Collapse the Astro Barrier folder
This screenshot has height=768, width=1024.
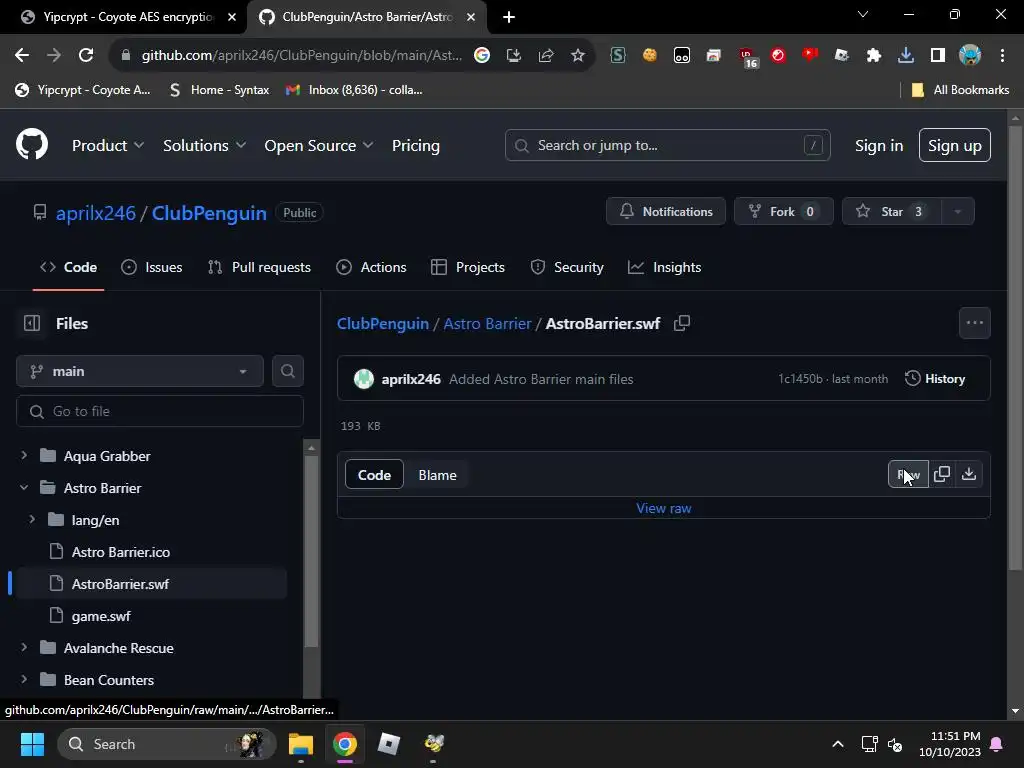coord(24,487)
